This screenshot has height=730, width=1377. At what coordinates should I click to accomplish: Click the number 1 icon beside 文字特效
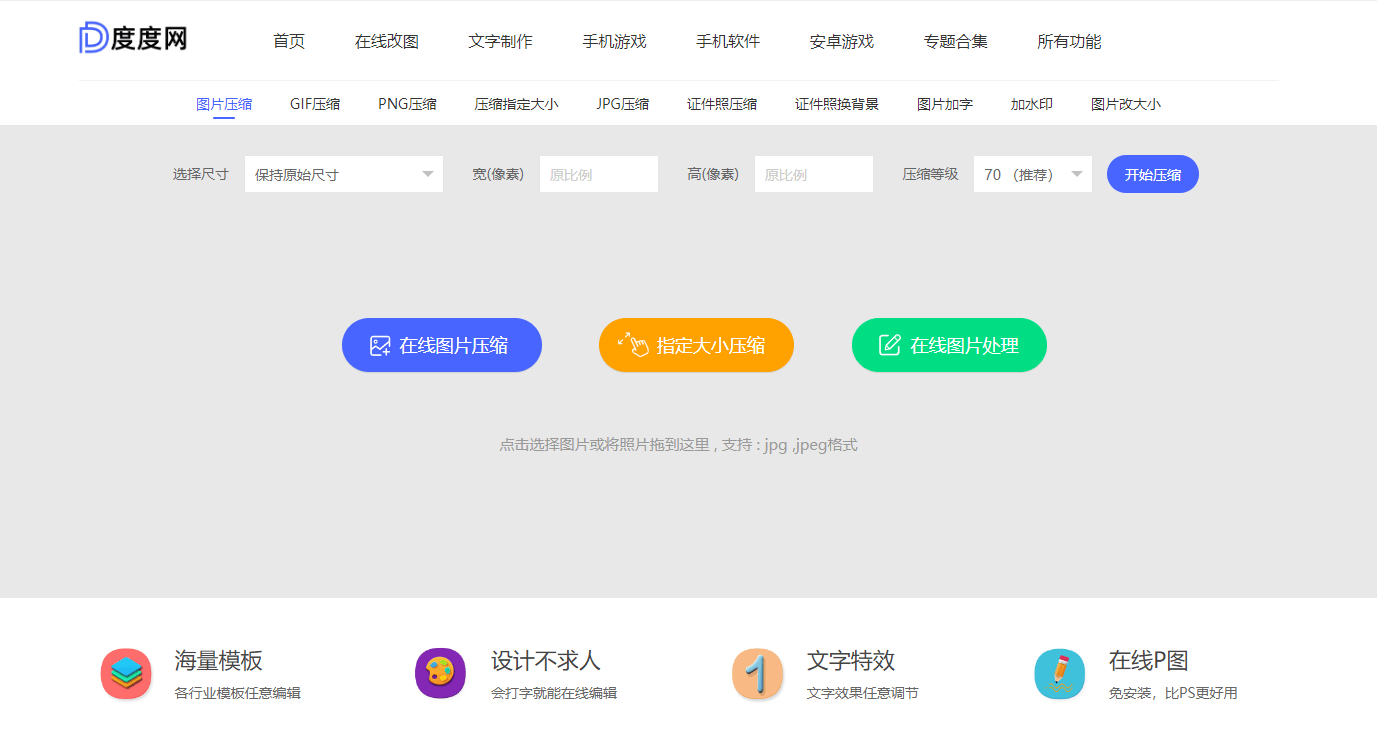click(757, 673)
